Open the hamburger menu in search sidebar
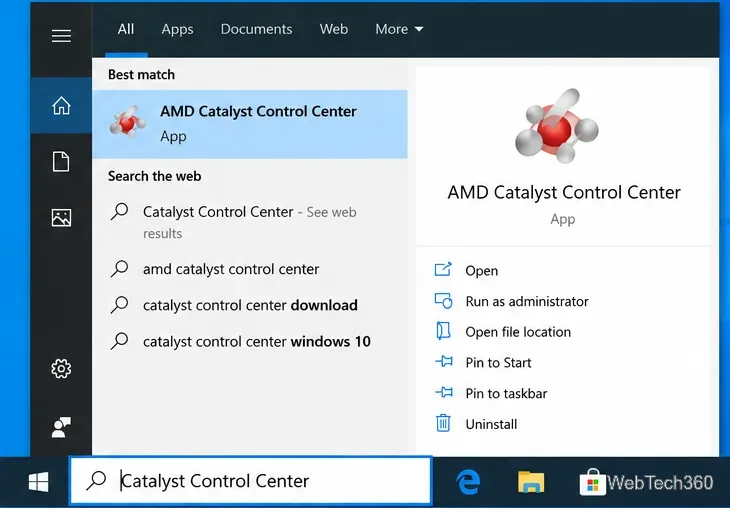This screenshot has height=508, width=730. click(x=61, y=36)
